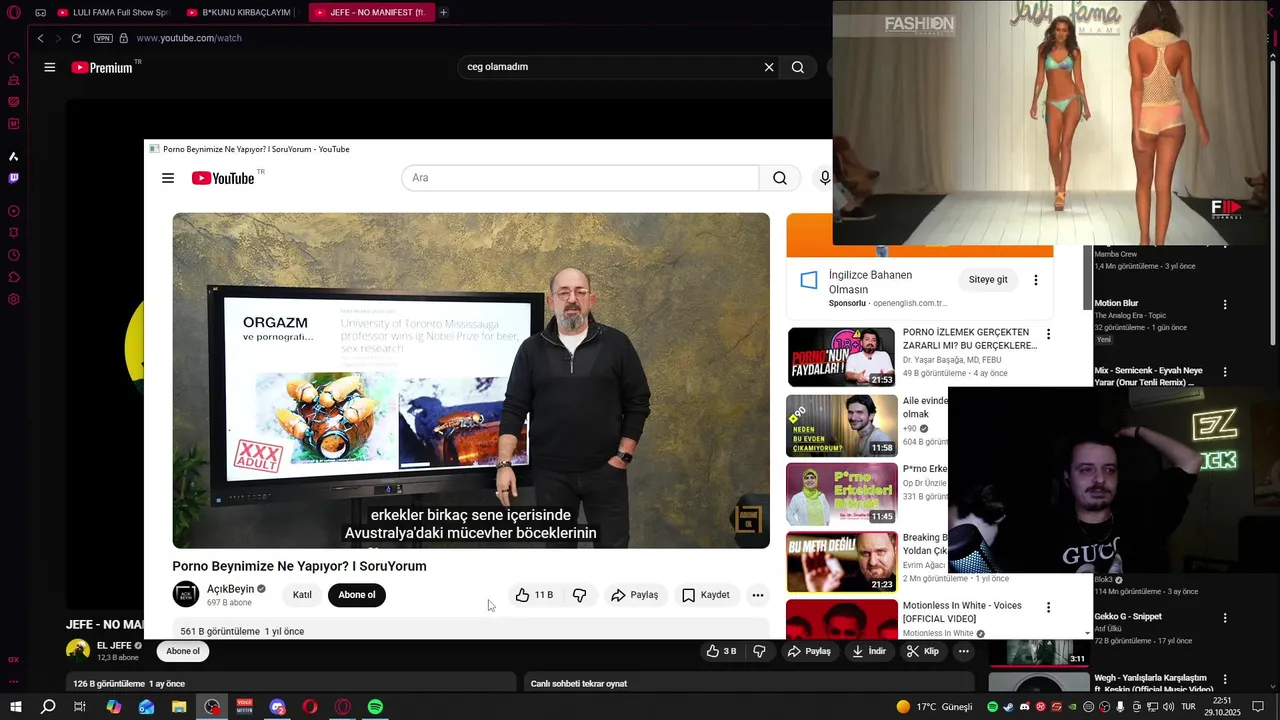
Task: Click the Katıl join button
Action: (x=302, y=595)
